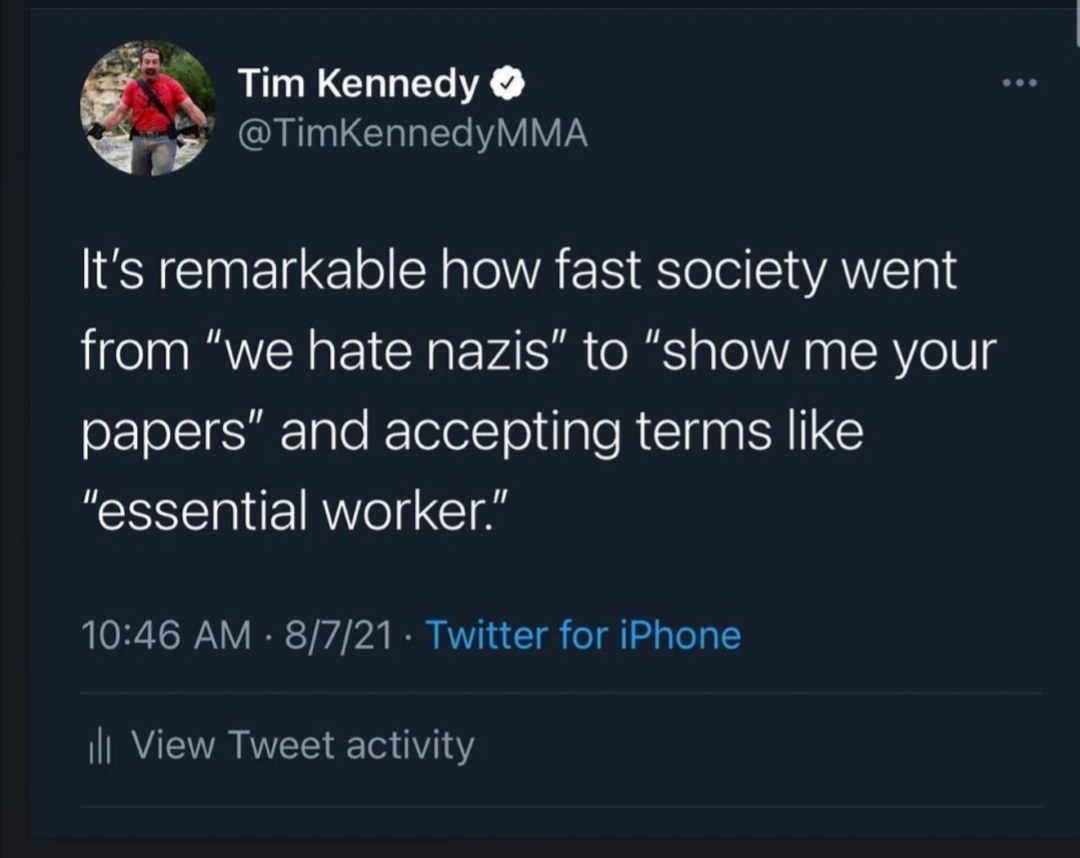The image size is (1080, 858).
Task: Click the blue verified checkmark badge
Action: [508, 86]
